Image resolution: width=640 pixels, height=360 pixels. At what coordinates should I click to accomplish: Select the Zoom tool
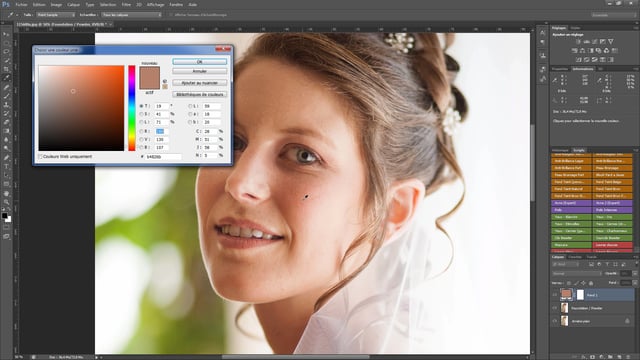(6, 202)
